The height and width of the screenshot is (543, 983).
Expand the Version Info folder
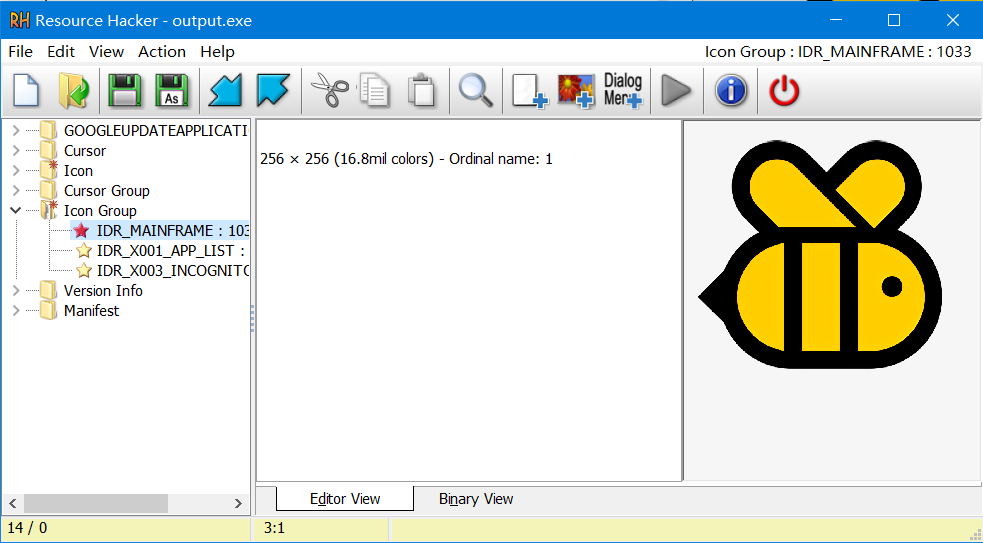[15, 291]
